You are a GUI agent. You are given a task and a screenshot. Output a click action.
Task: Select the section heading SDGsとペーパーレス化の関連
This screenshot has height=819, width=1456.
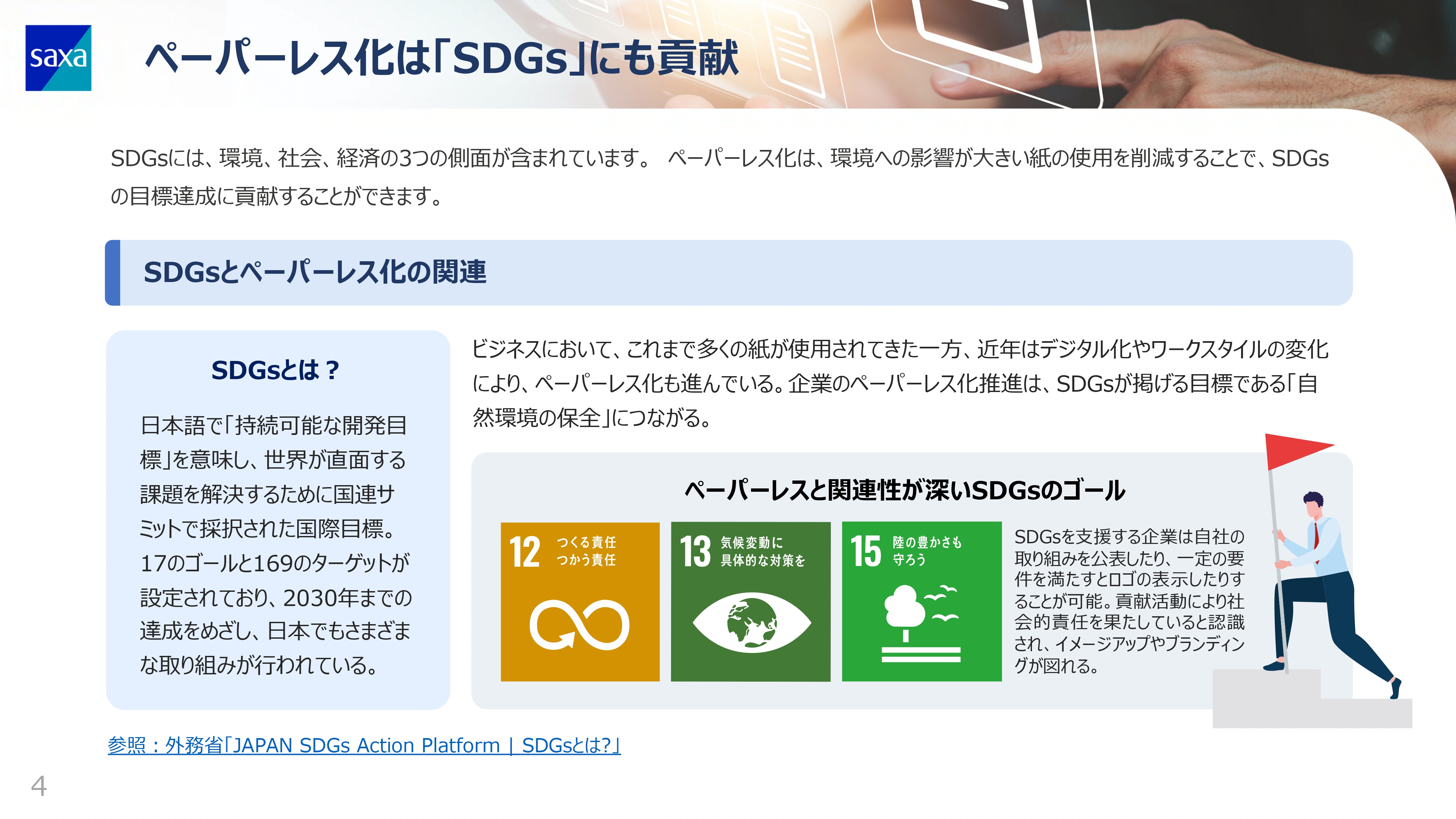315,272
